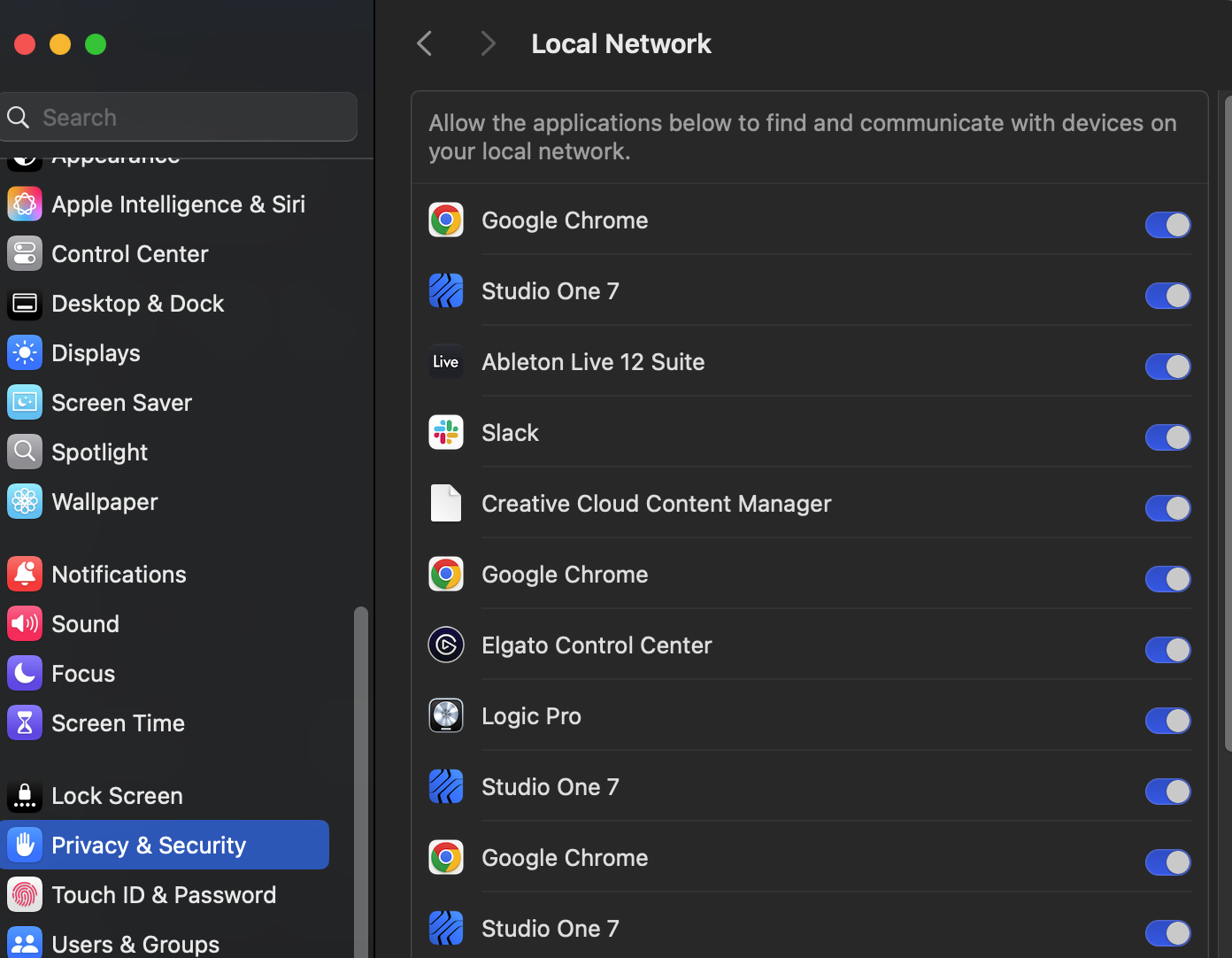Click the Ableton Live 12 Suite label

[593, 362]
